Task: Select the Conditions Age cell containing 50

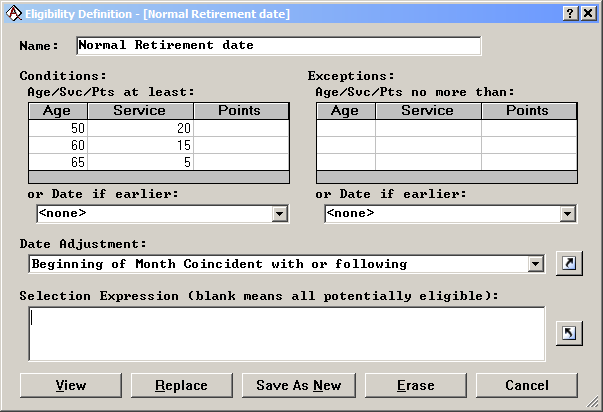Action: point(56,128)
